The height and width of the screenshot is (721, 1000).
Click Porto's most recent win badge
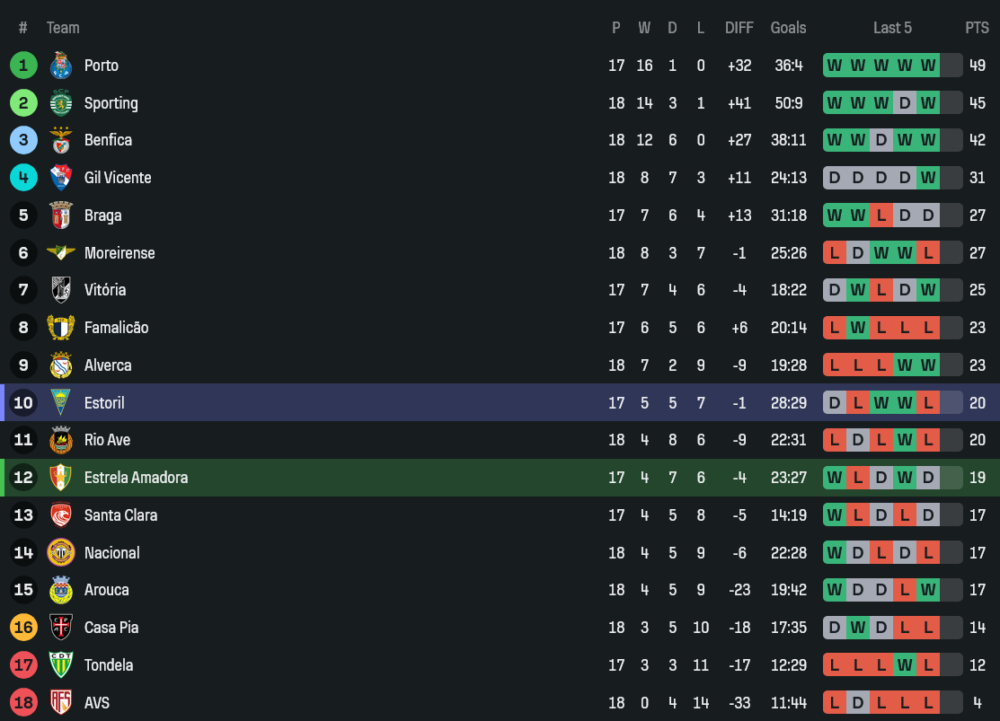tap(928, 66)
